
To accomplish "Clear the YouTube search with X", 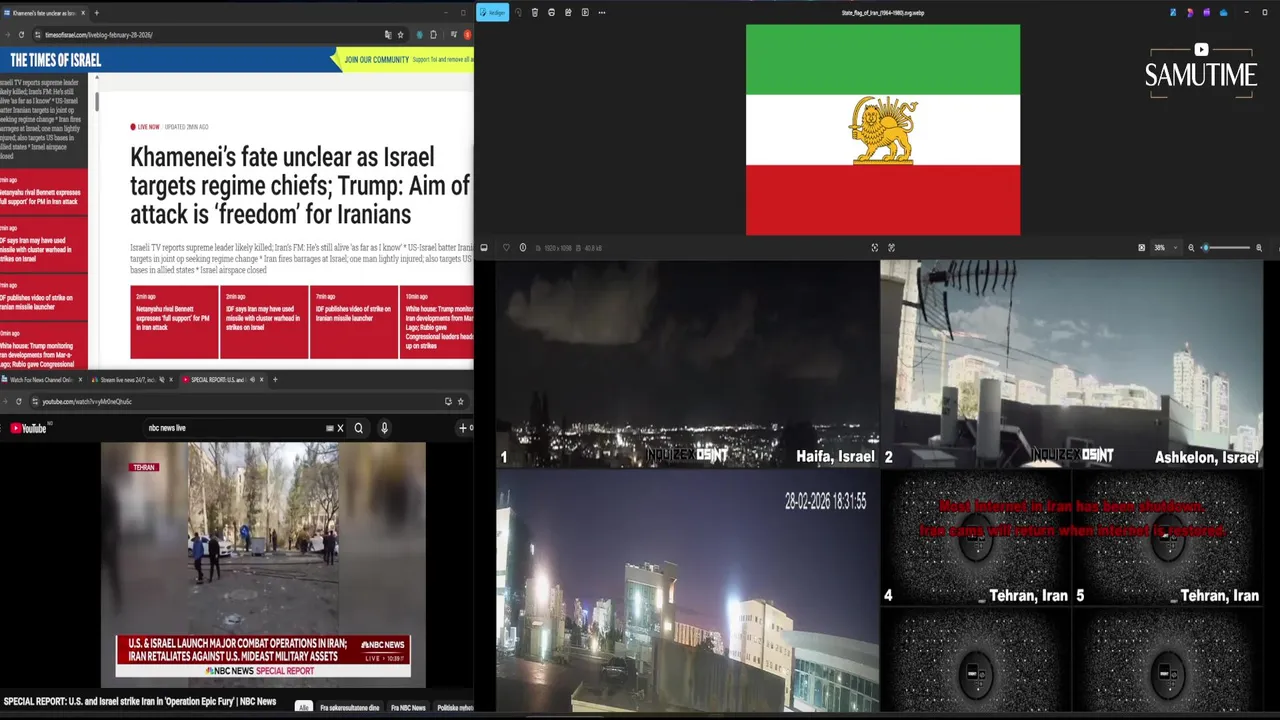I will coord(340,428).
